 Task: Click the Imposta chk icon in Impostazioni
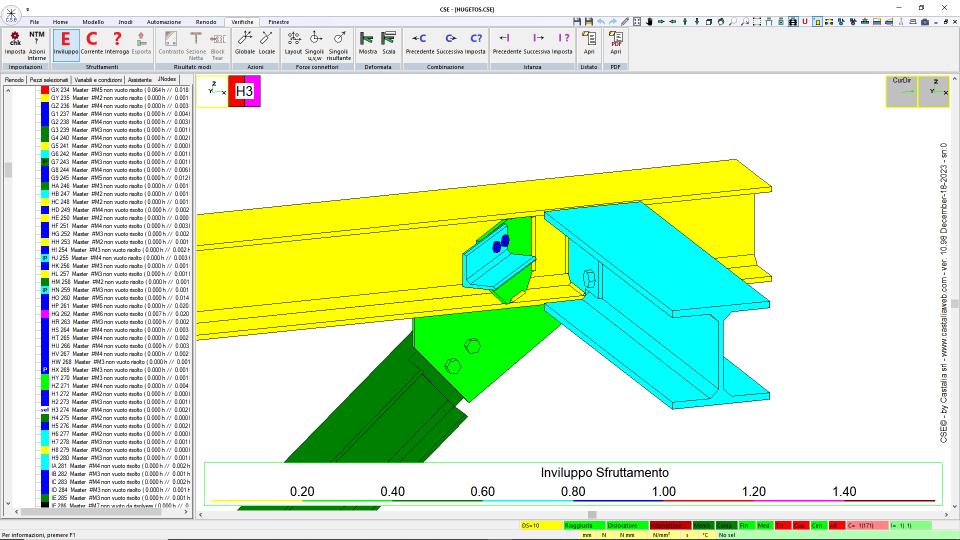click(15, 44)
